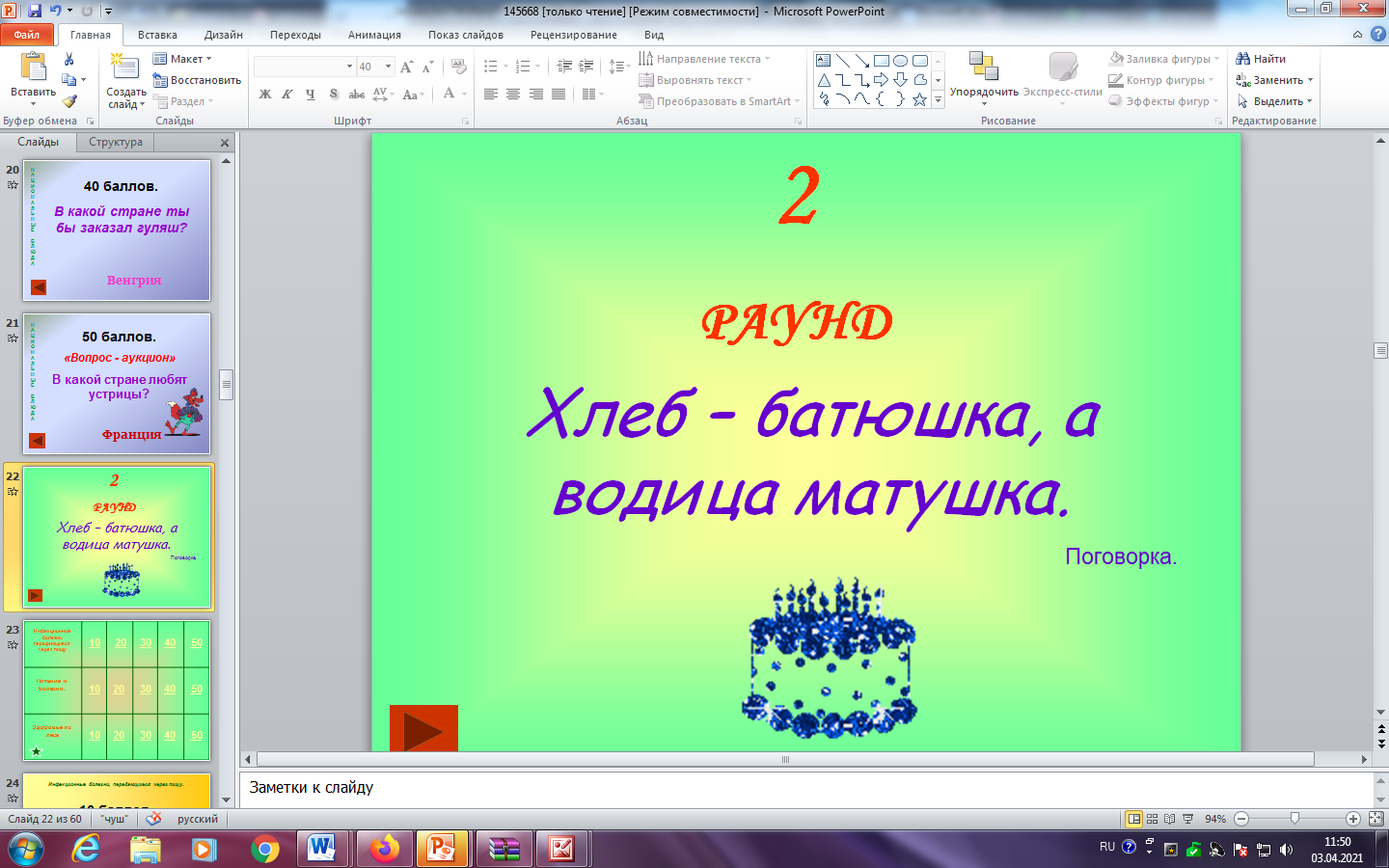This screenshot has width=1389, height=868.
Task: Click the zoom out minus button
Action: 1241,819
